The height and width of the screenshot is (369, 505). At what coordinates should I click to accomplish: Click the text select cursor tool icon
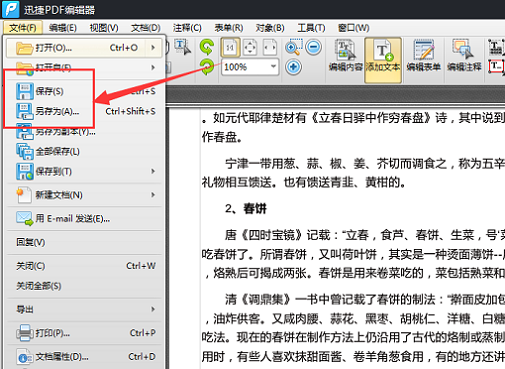[183, 47]
